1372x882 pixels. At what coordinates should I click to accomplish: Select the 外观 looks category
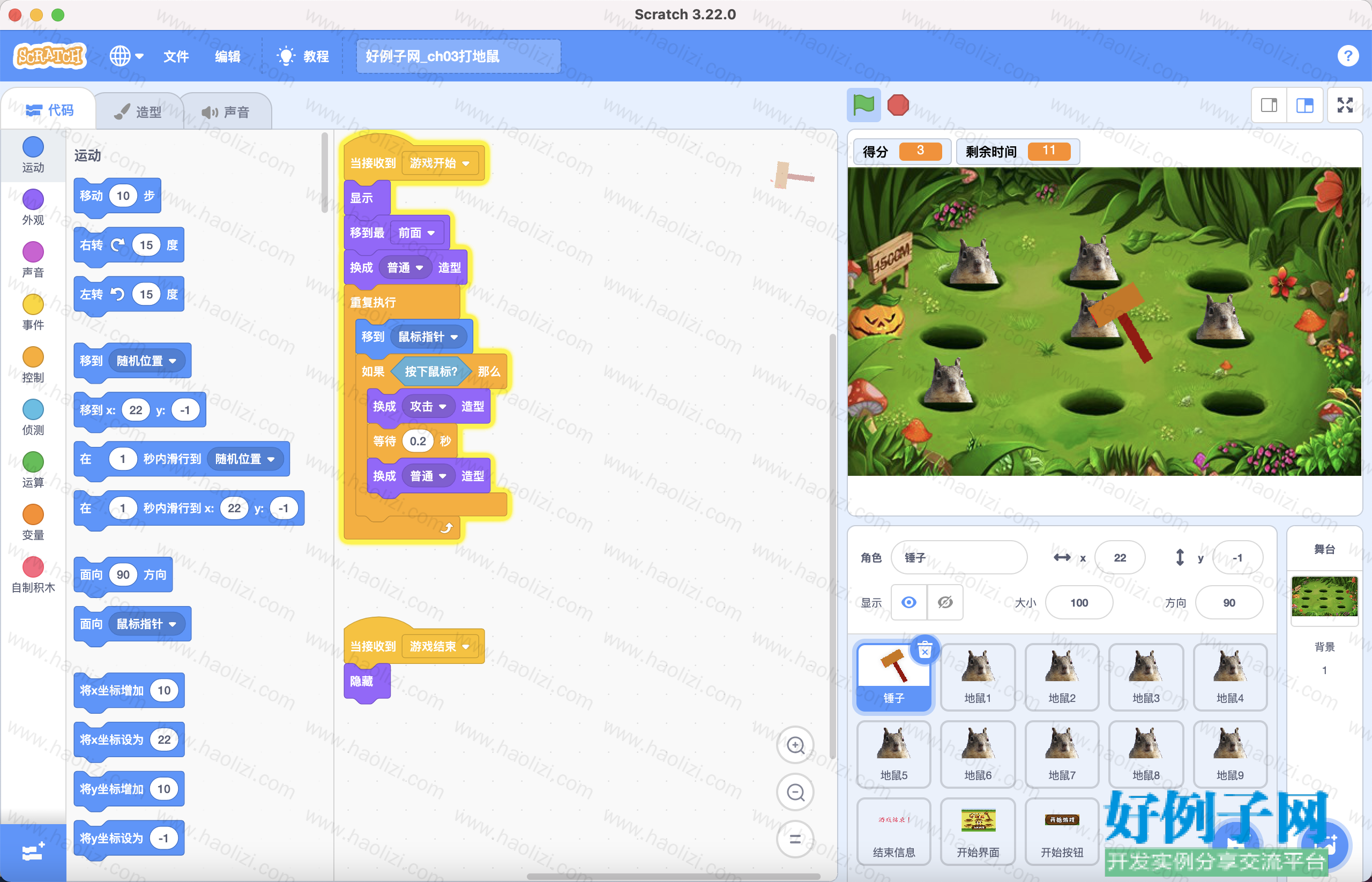[x=33, y=207]
